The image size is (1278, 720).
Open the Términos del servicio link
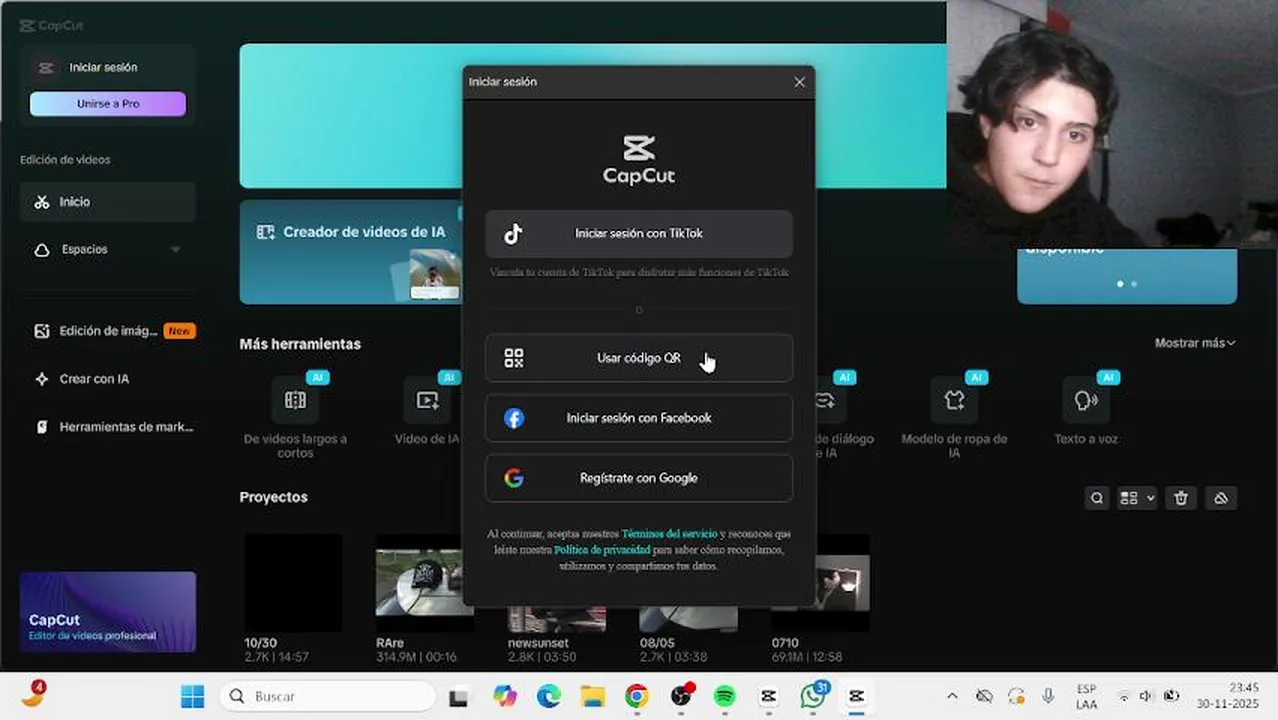(669, 534)
